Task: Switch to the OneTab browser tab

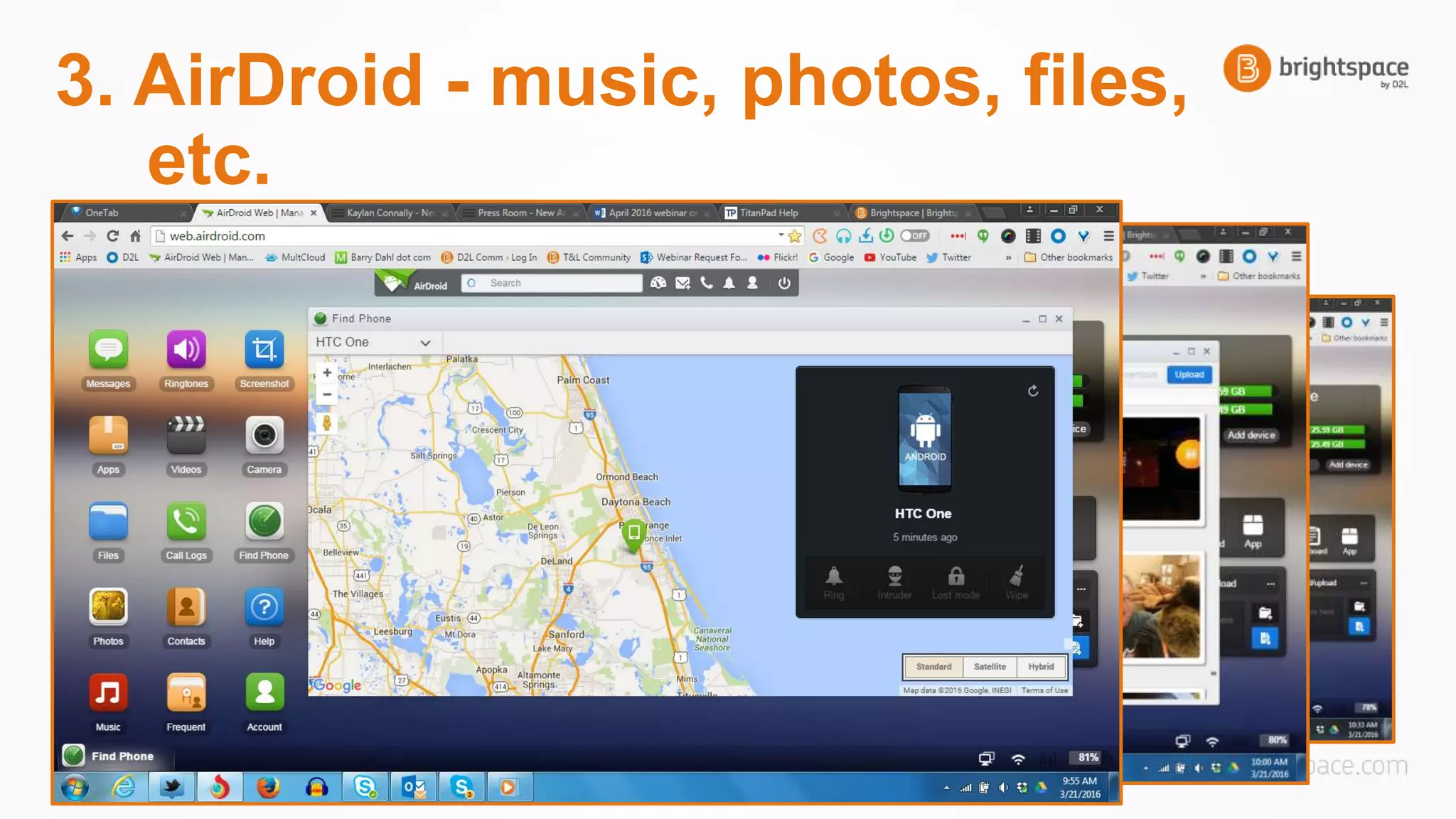Action: [128, 213]
